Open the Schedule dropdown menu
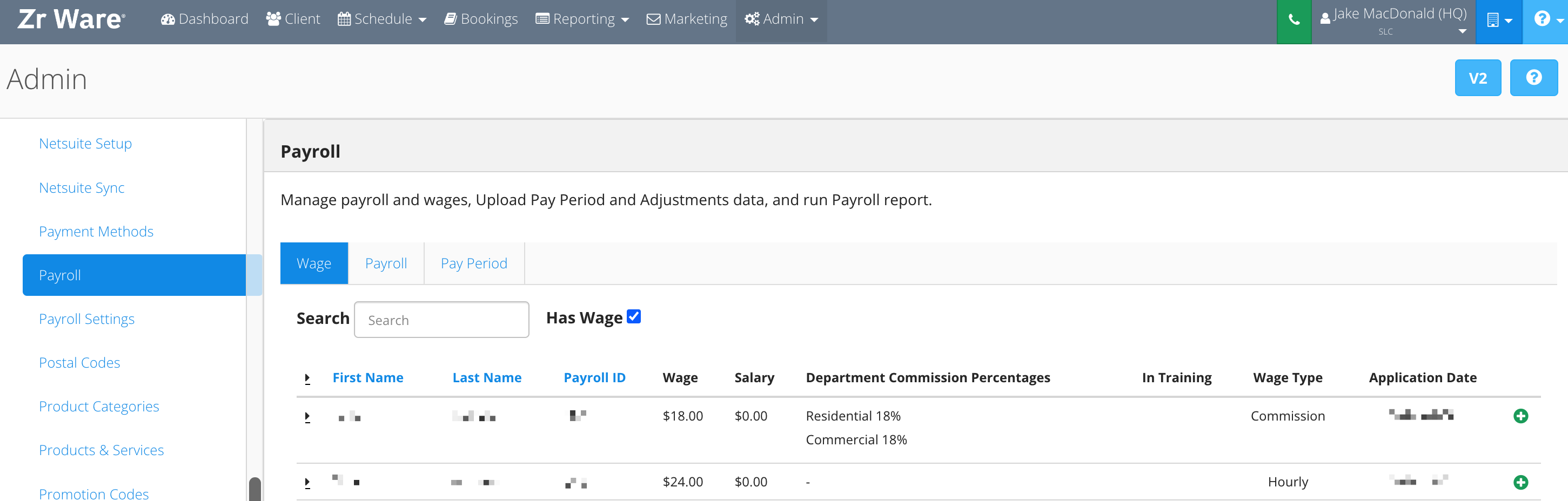Screen dimensions: 1568x501 (x=382, y=19)
